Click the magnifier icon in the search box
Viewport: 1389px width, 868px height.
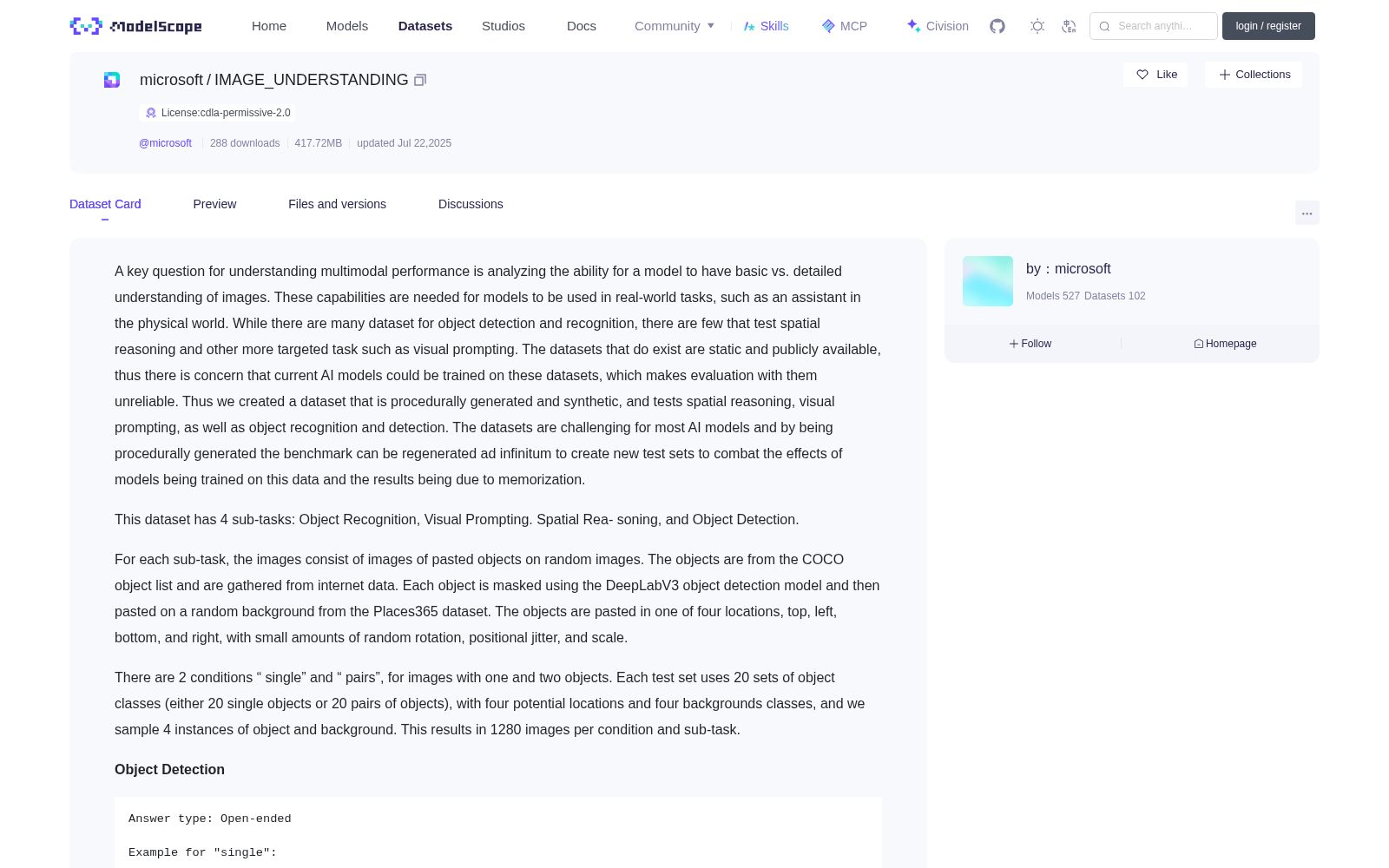(1104, 26)
